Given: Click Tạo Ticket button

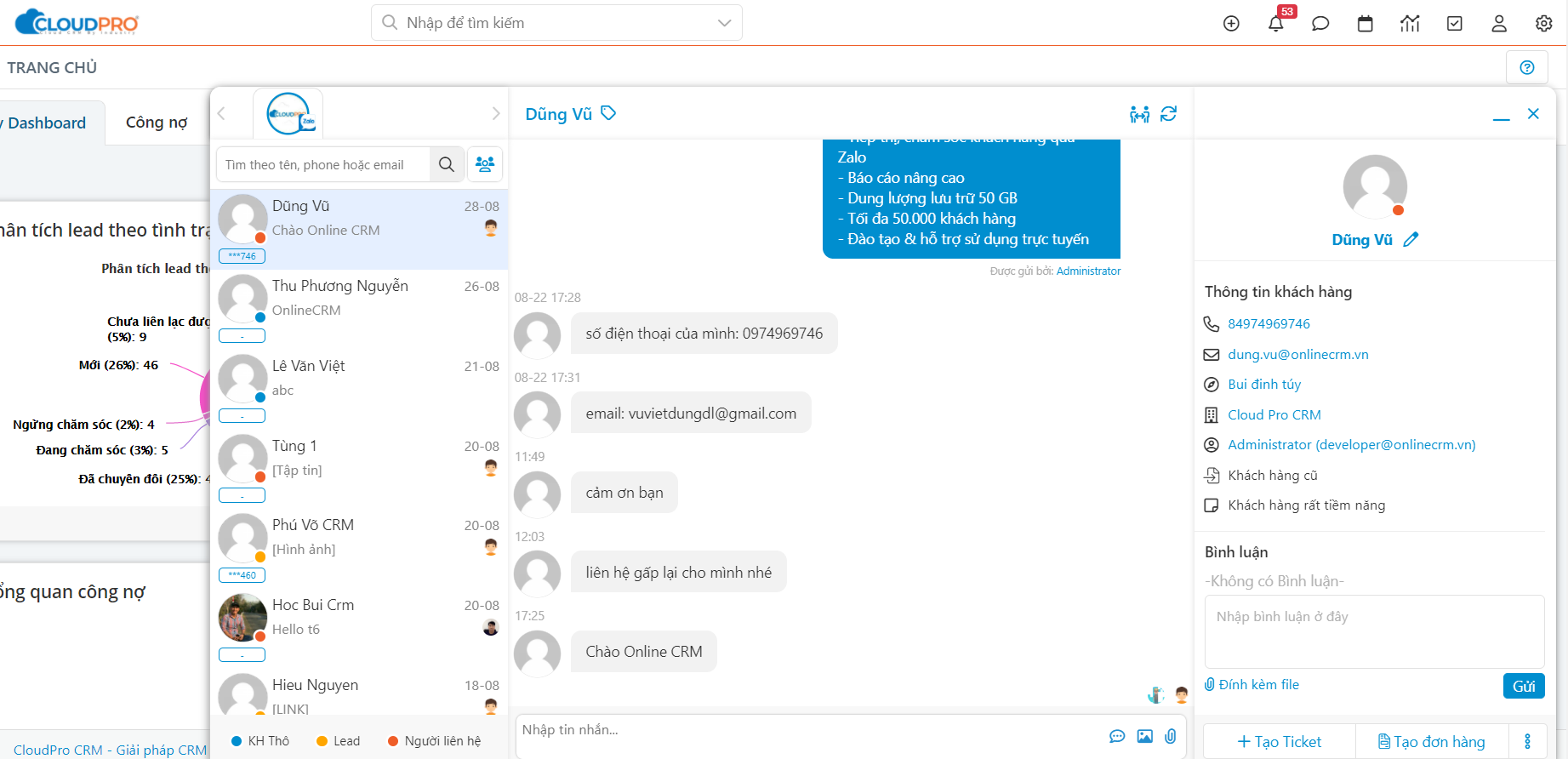Looking at the screenshot, I should coord(1280,741).
